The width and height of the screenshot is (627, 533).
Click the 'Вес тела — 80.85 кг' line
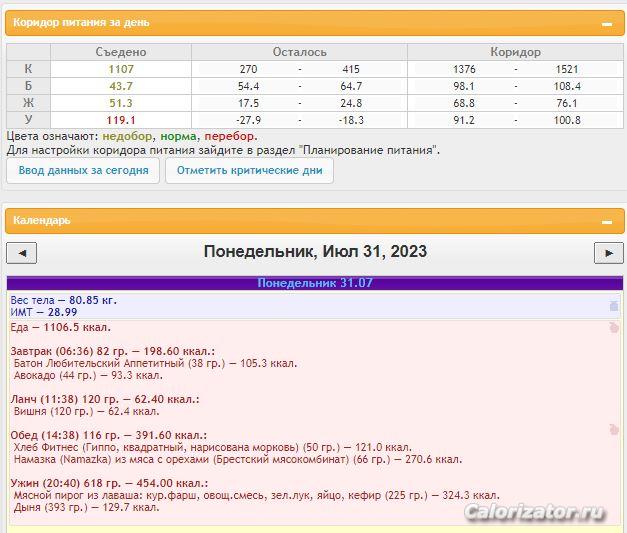pos(63,300)
